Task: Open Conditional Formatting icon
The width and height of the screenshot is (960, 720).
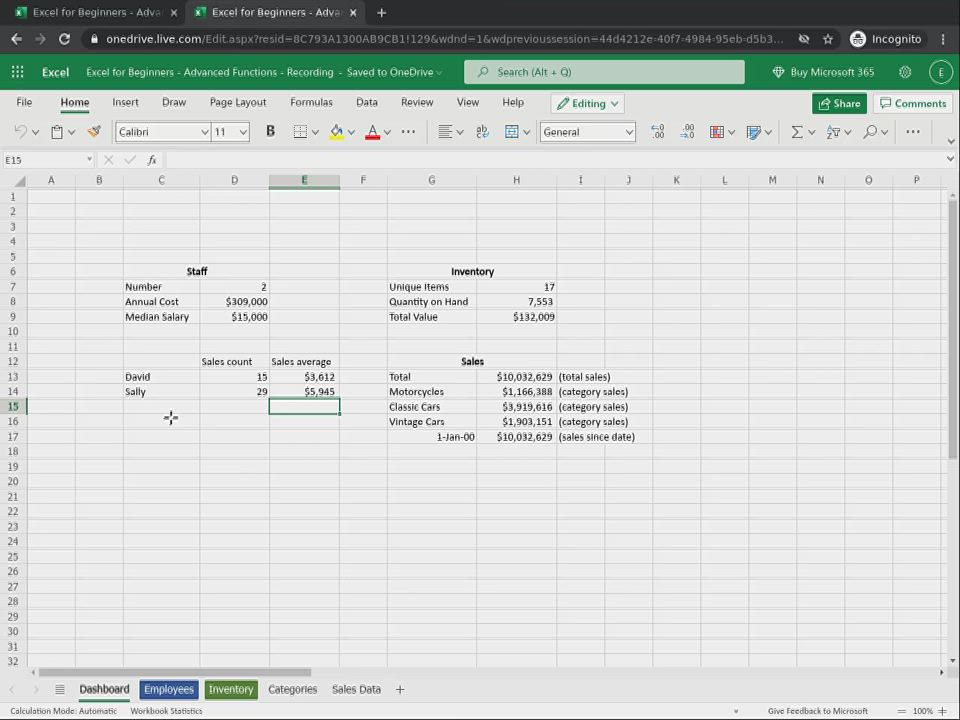Action: tap(716, 132)
